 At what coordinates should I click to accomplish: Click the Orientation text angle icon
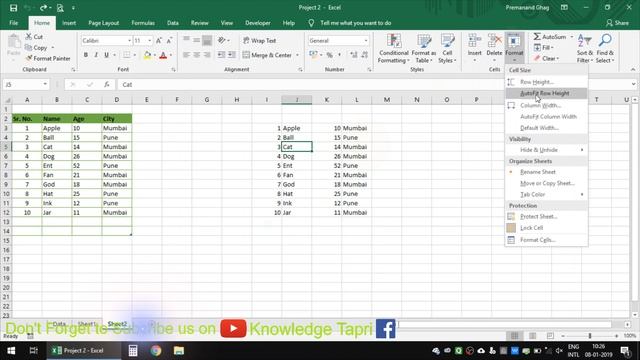click(x=222, y=40)
